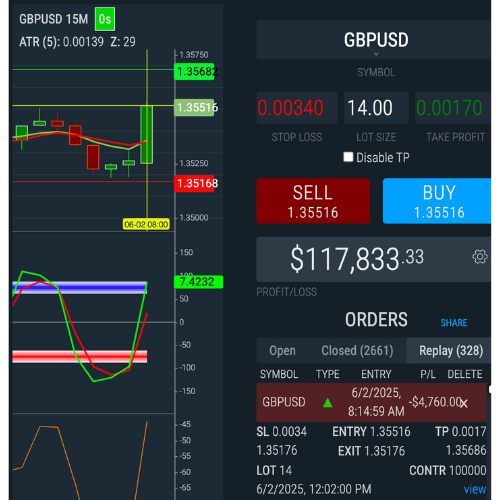Click the TYPE column header
Image resolution: width=500 pixels, height=500 pixels.
(x=328, y=374)
